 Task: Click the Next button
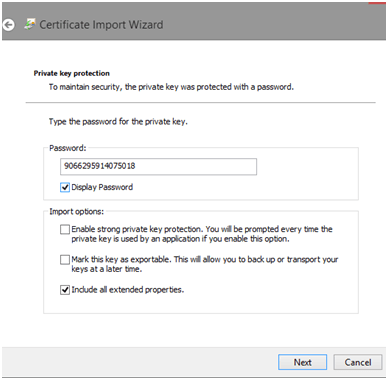302,362
